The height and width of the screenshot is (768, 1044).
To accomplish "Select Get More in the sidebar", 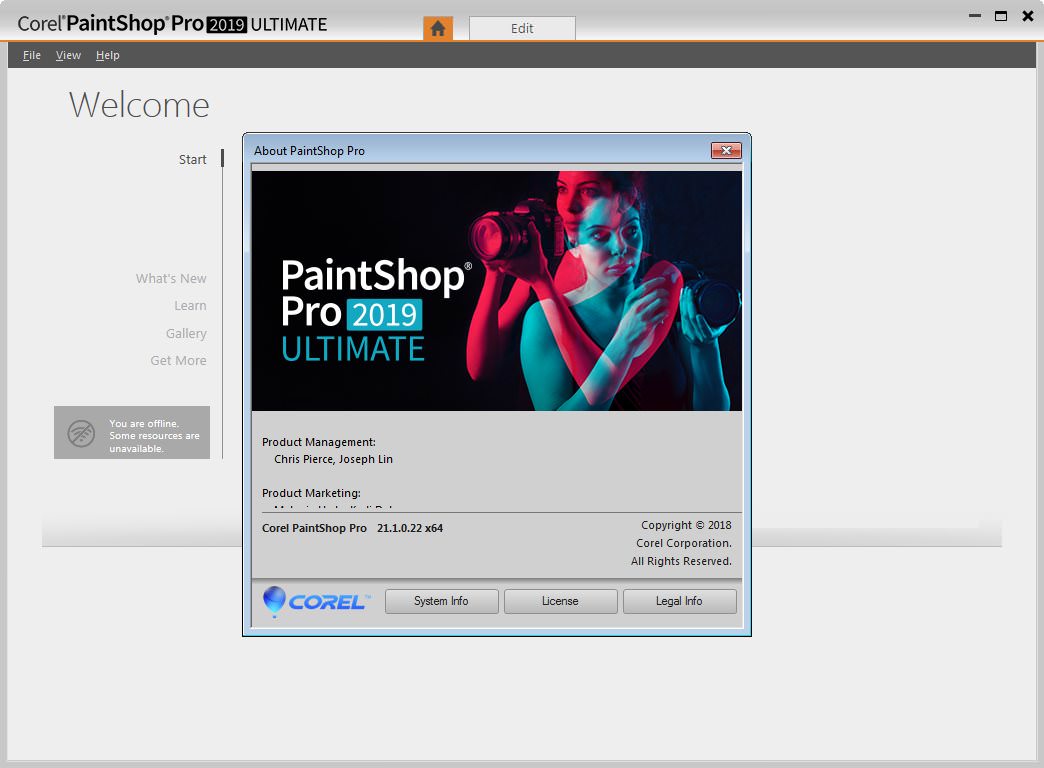I will click(178, 360).
